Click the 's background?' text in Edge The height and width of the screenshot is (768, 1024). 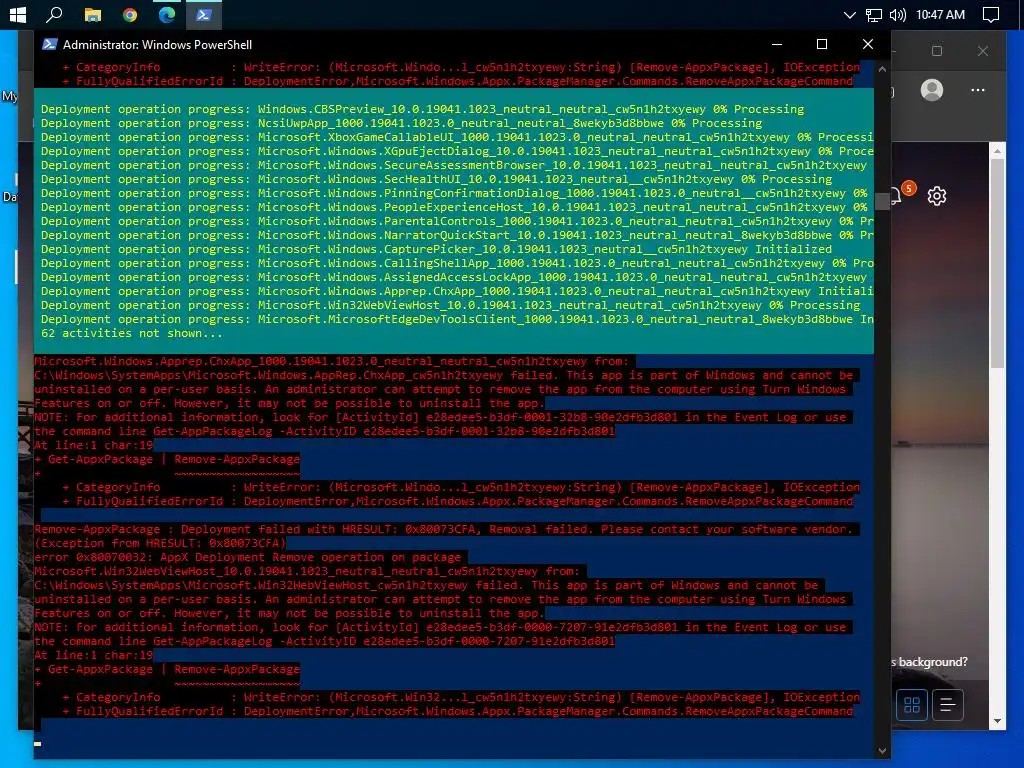pos(929,662)
